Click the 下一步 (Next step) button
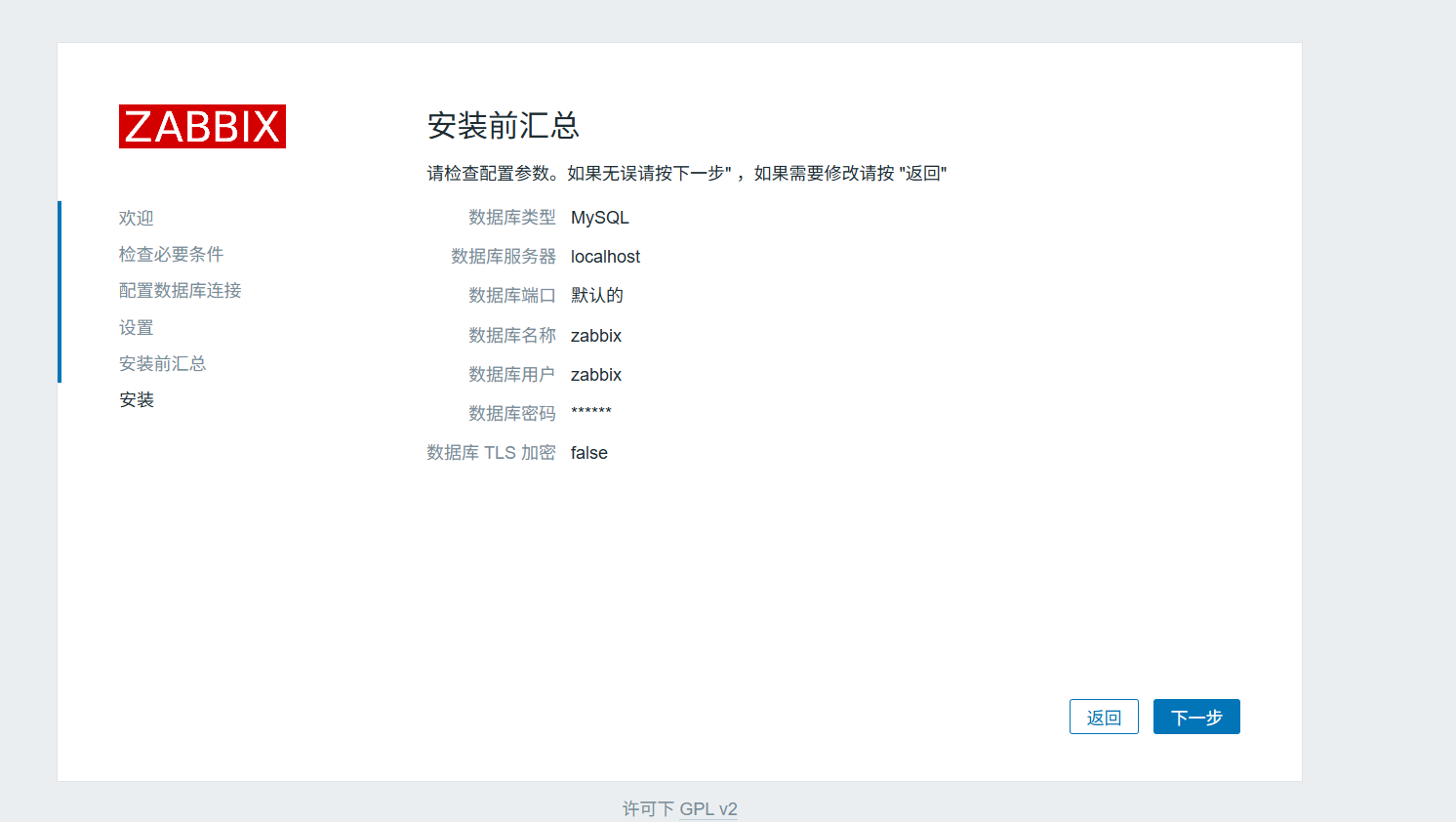 click(x=1196, y=717)
